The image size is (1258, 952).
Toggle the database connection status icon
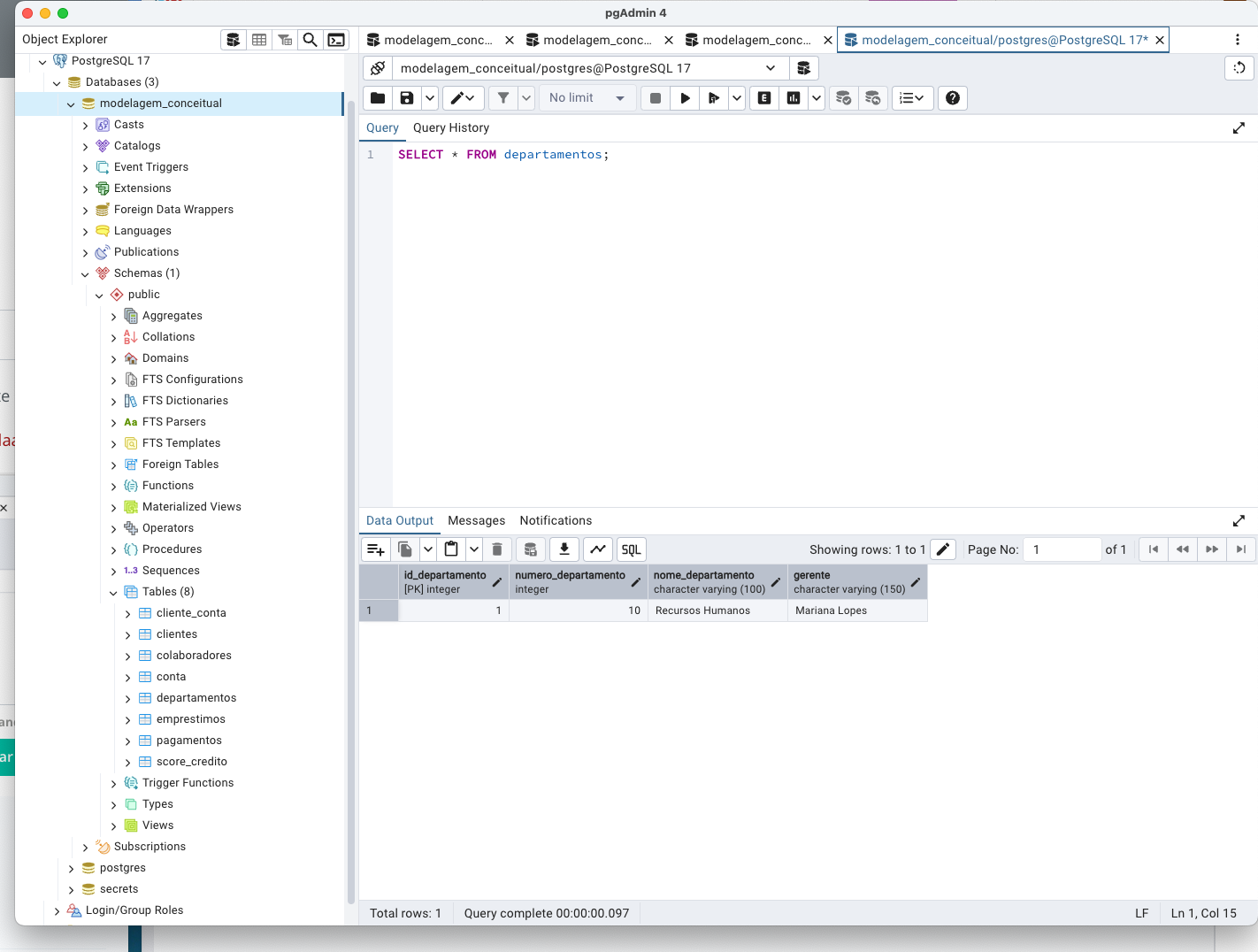coord(378,68)
